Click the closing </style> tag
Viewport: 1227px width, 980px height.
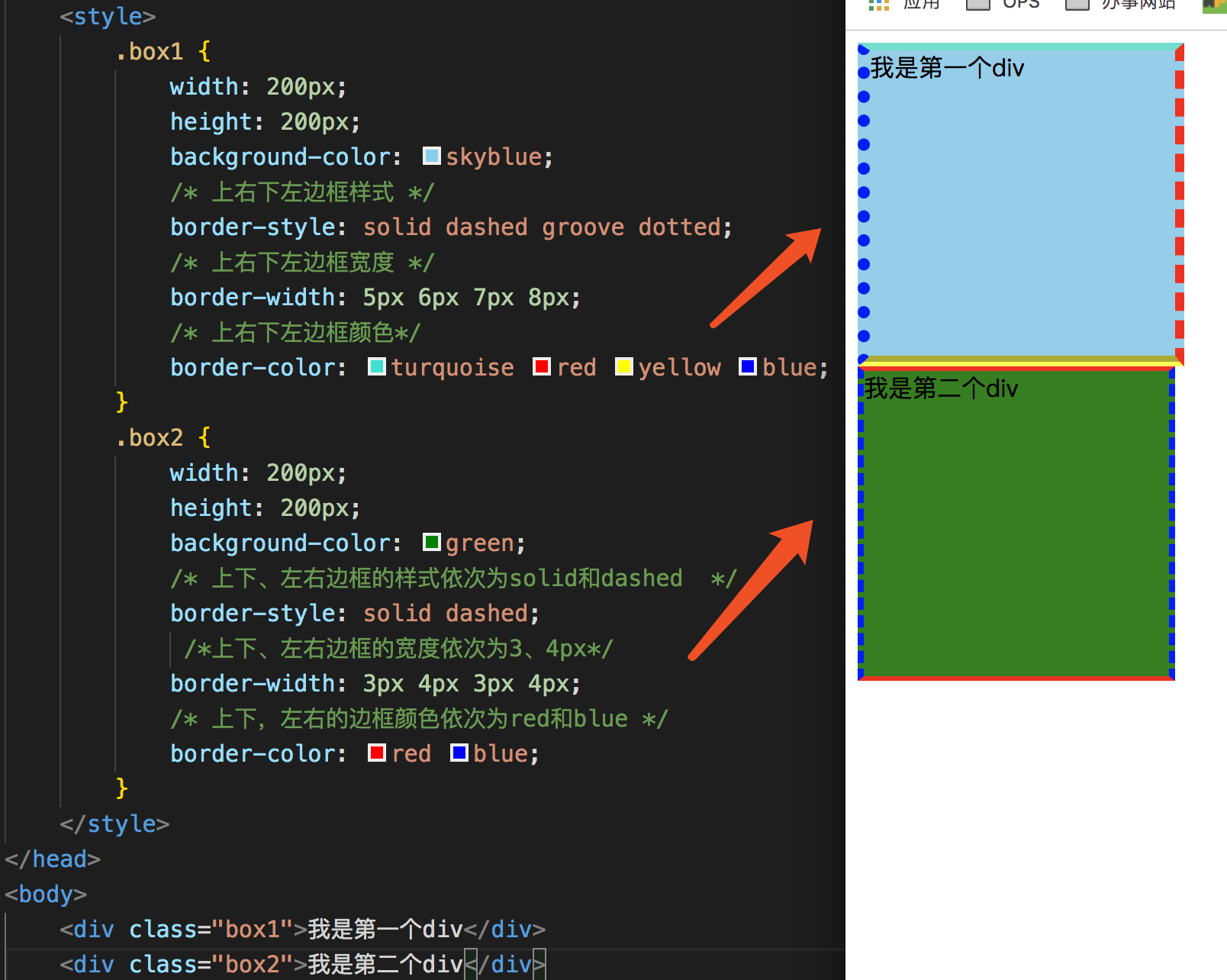113,824
